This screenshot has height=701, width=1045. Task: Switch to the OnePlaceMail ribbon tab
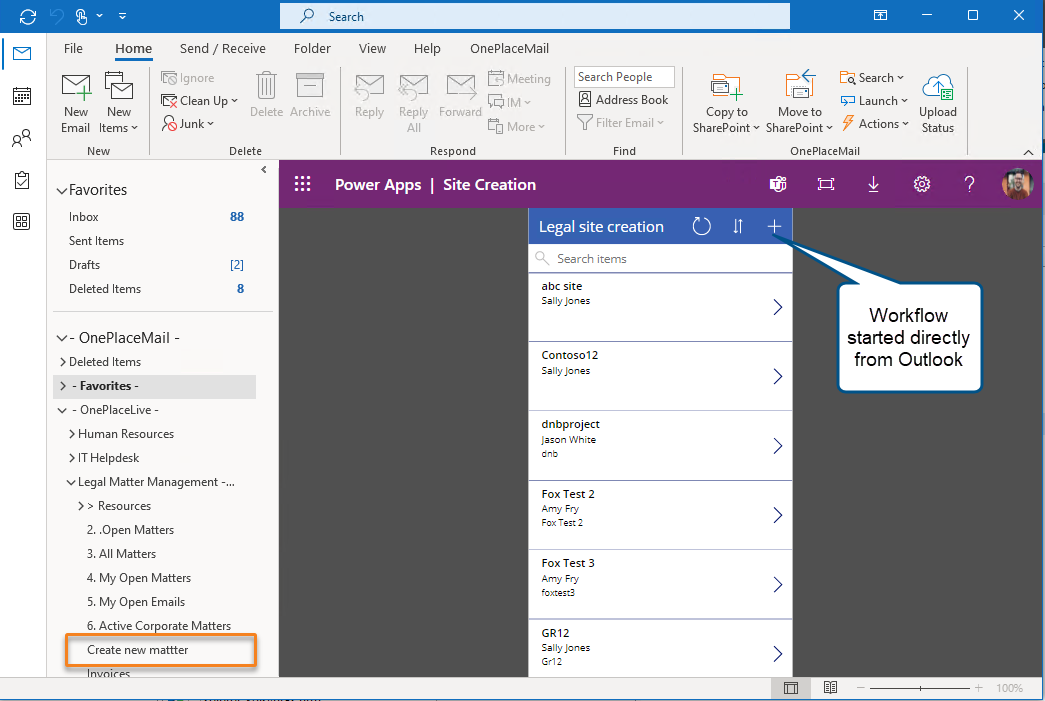click(509, 48)
